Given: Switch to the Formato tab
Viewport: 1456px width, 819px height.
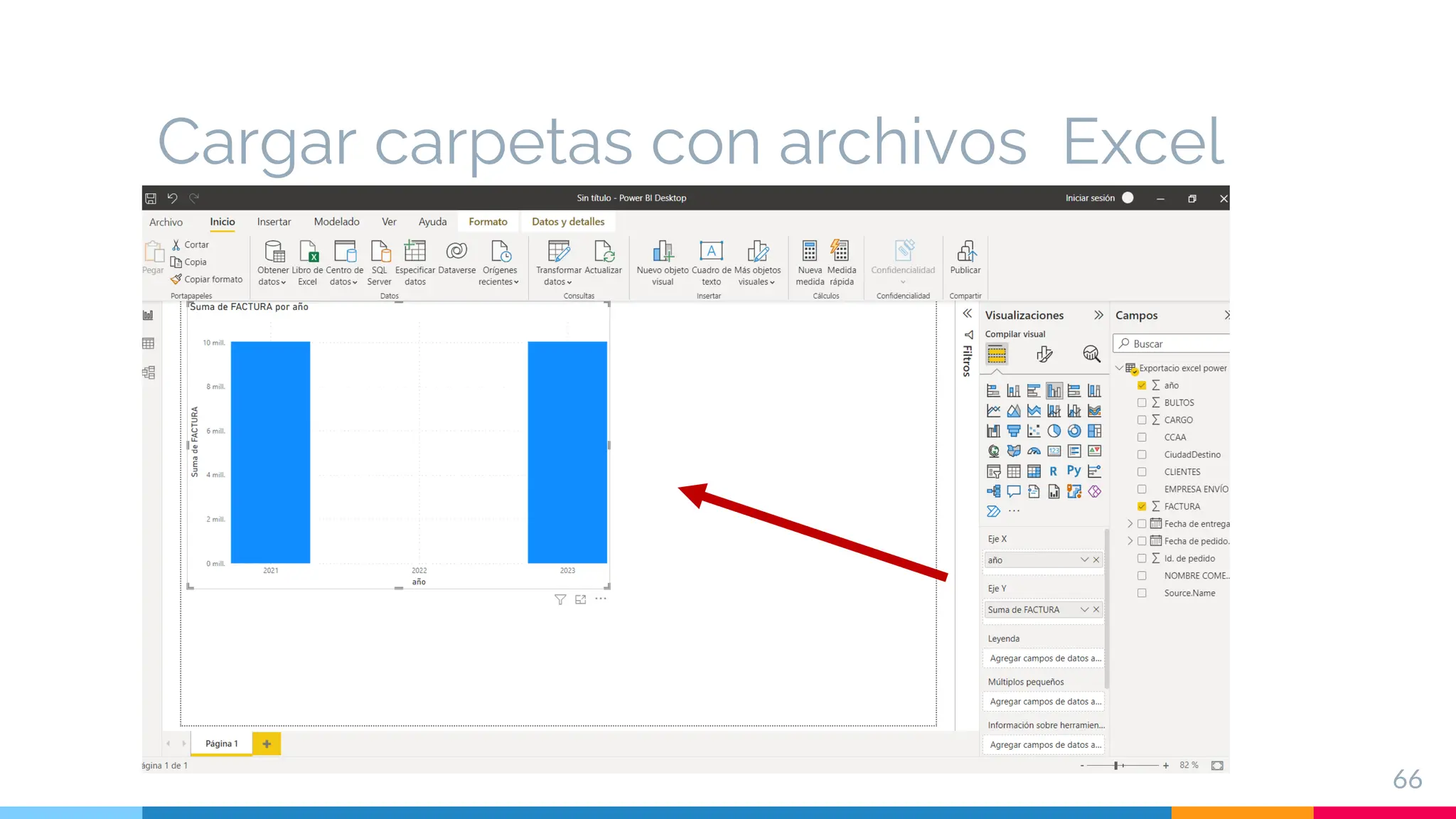Looking at the screenshot, I should tap(488, 222).
